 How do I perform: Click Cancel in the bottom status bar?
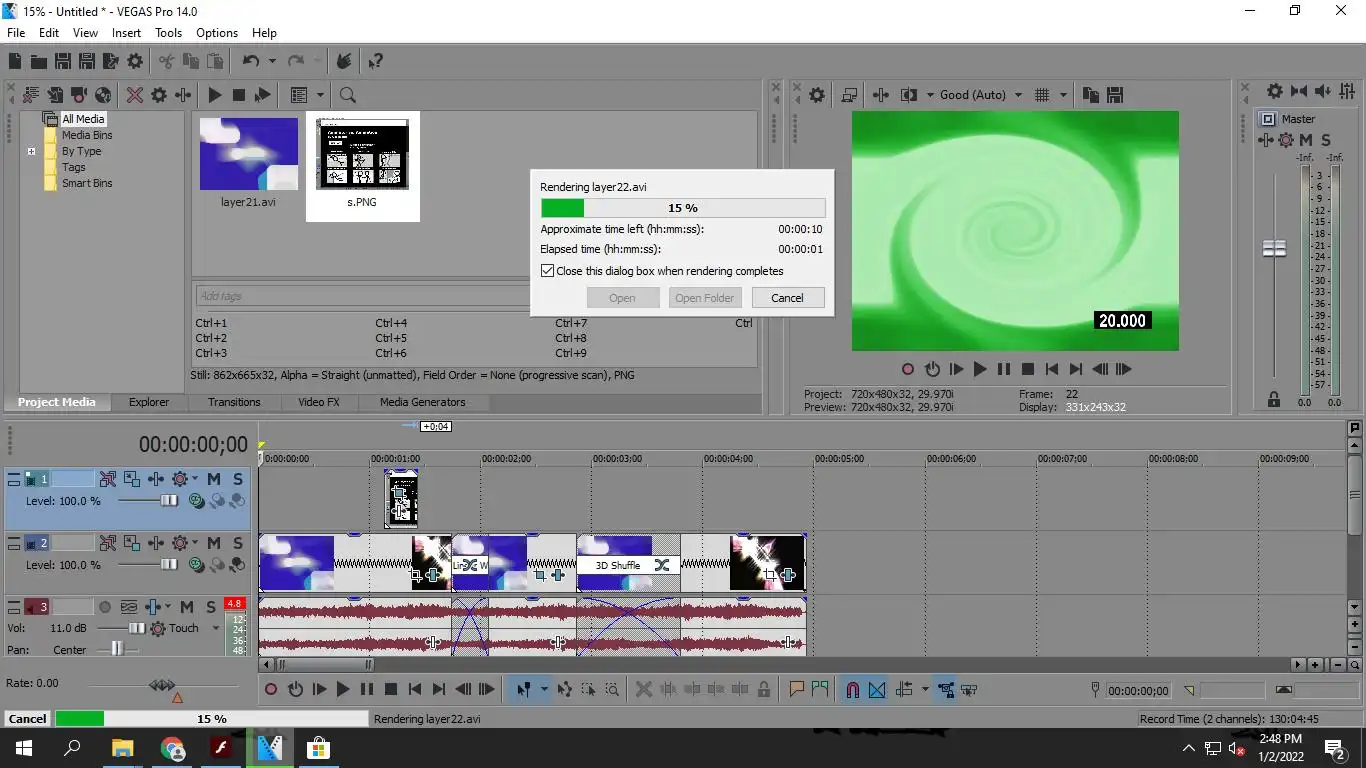click(27, 719)
